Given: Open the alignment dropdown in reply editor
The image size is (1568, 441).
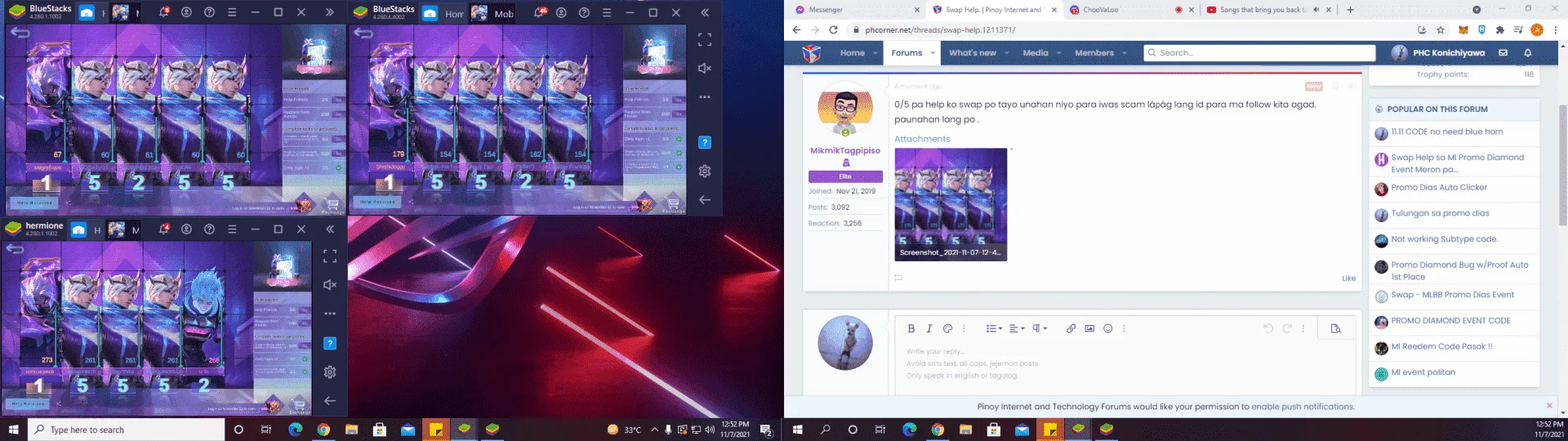Looking at the screenshot, I should point(1016,328).
